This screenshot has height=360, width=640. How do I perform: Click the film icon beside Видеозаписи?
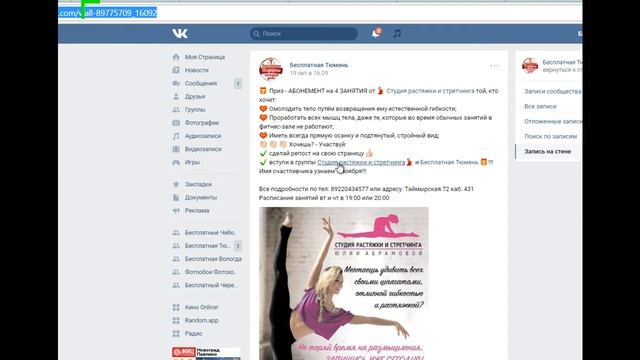click(176, 149)
